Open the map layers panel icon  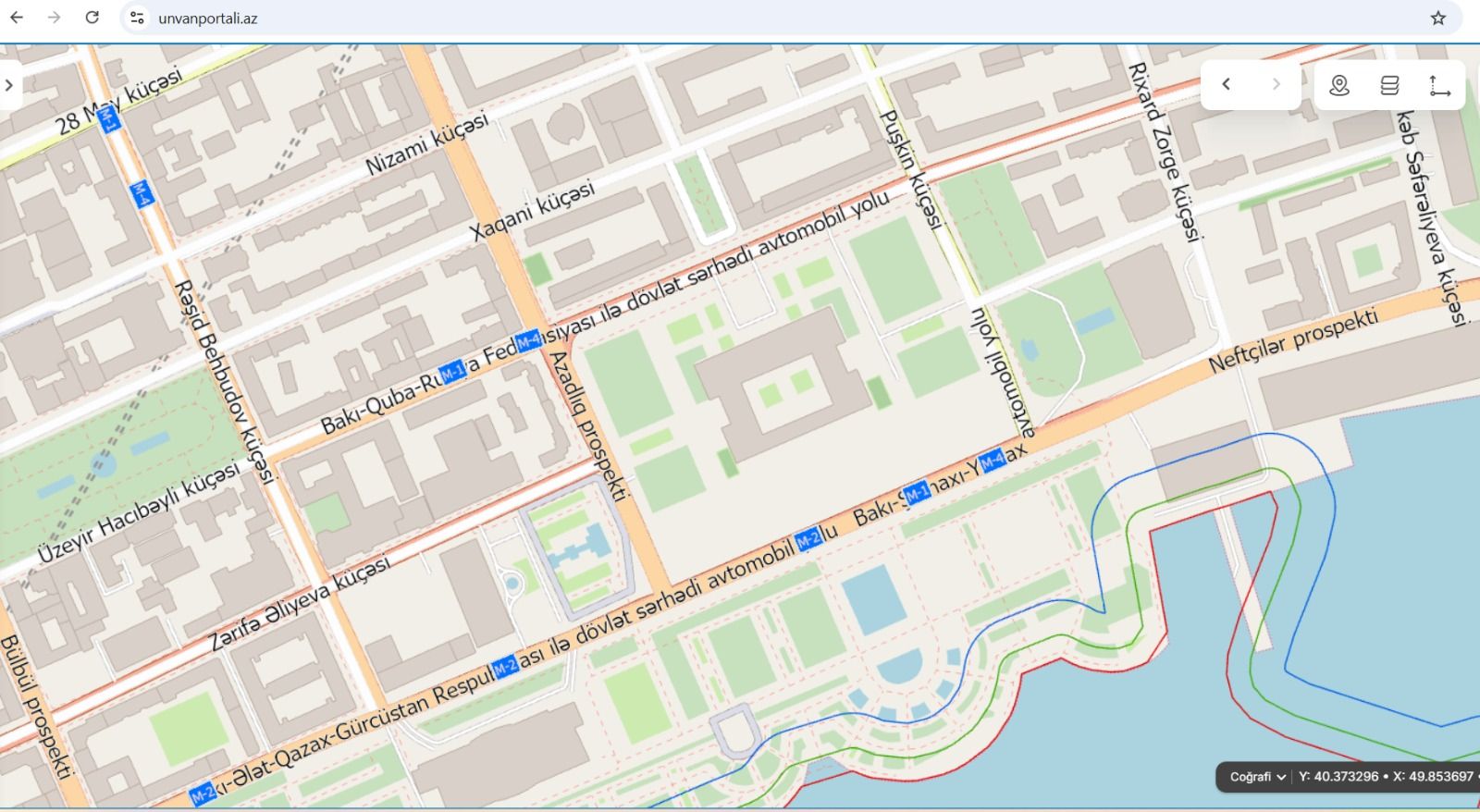point(1389,85)
